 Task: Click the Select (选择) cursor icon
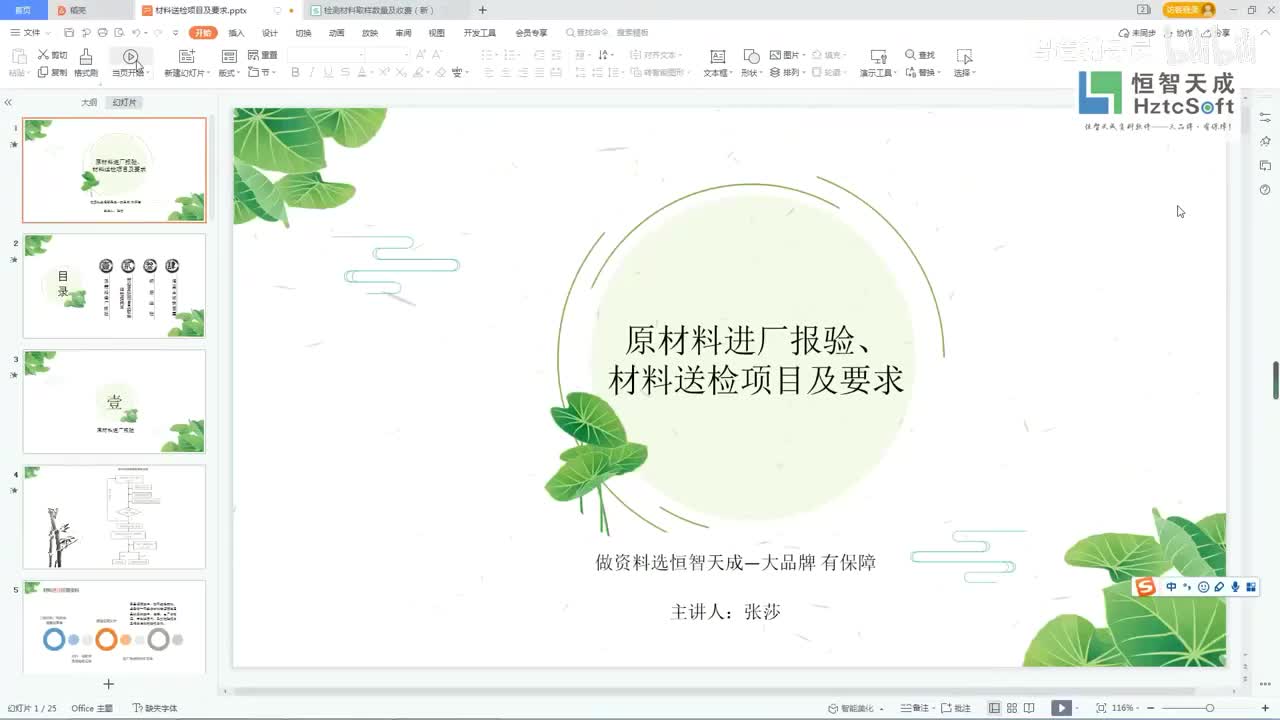coord(964,57)
